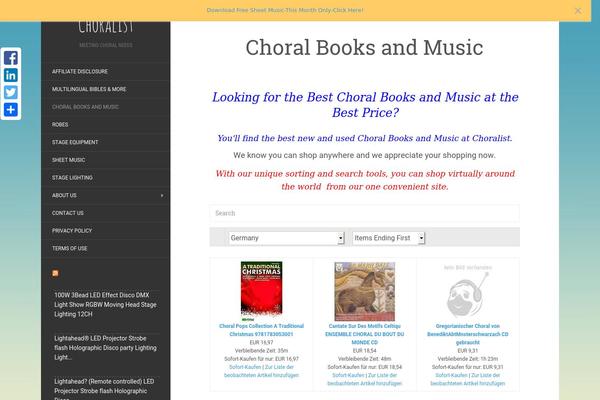This screenshot has height=400, width=600.
Task: Click the Choralist logo in sidebar
Action: tap(106, 28)
